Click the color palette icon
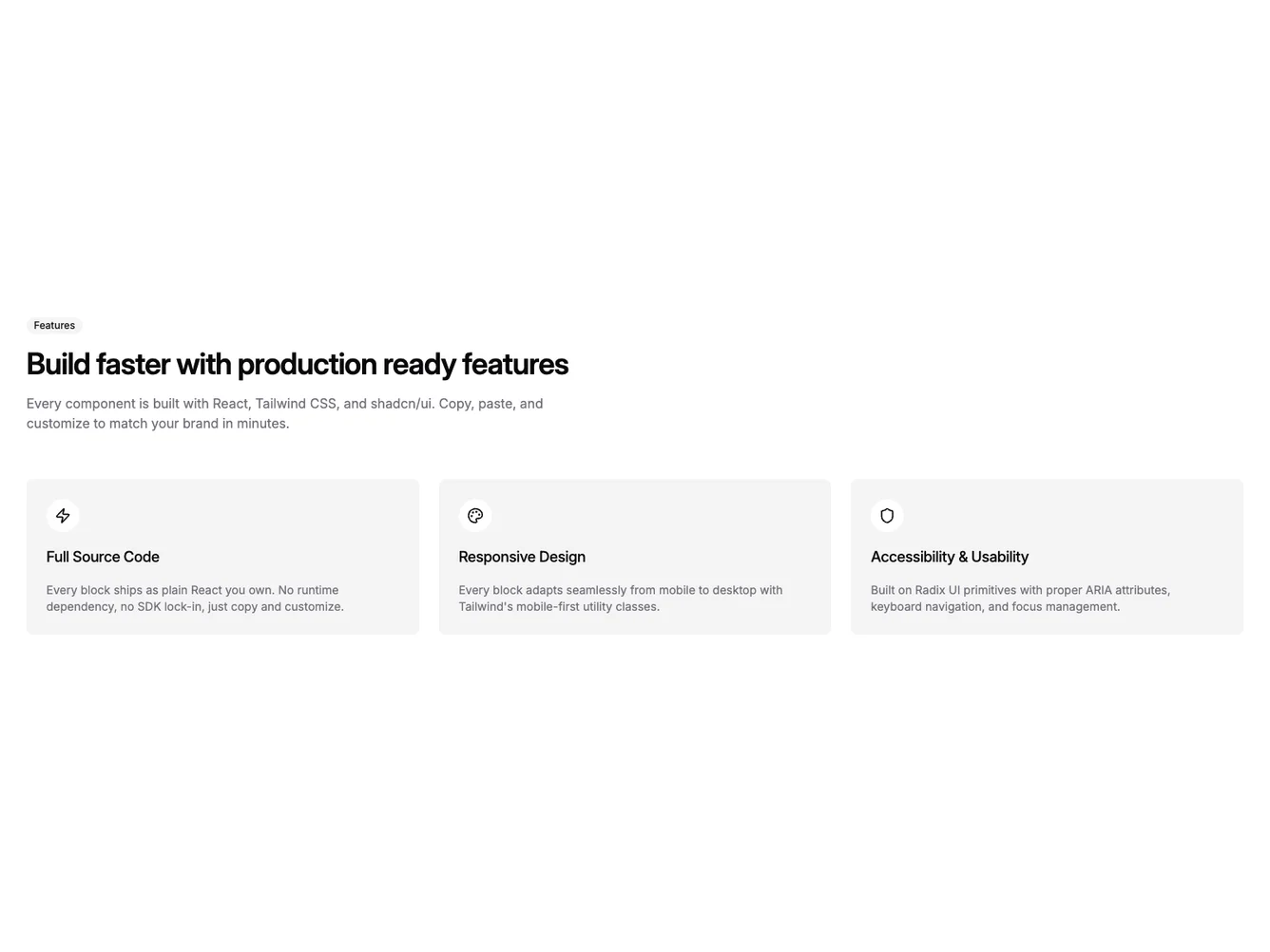The image size is (1270, 952). (475, 516)
